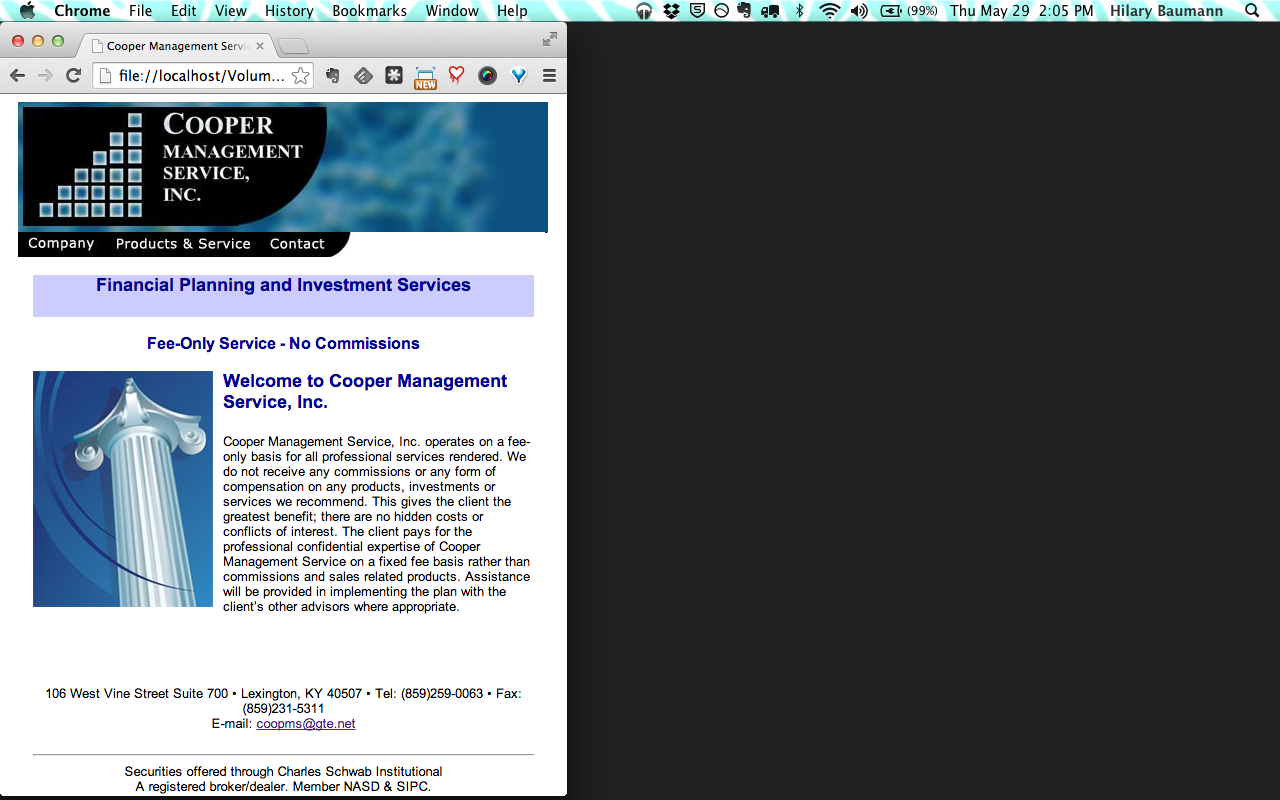Click the asterisk extension icon
The image size is (1280, 800).
click(394, 76)
